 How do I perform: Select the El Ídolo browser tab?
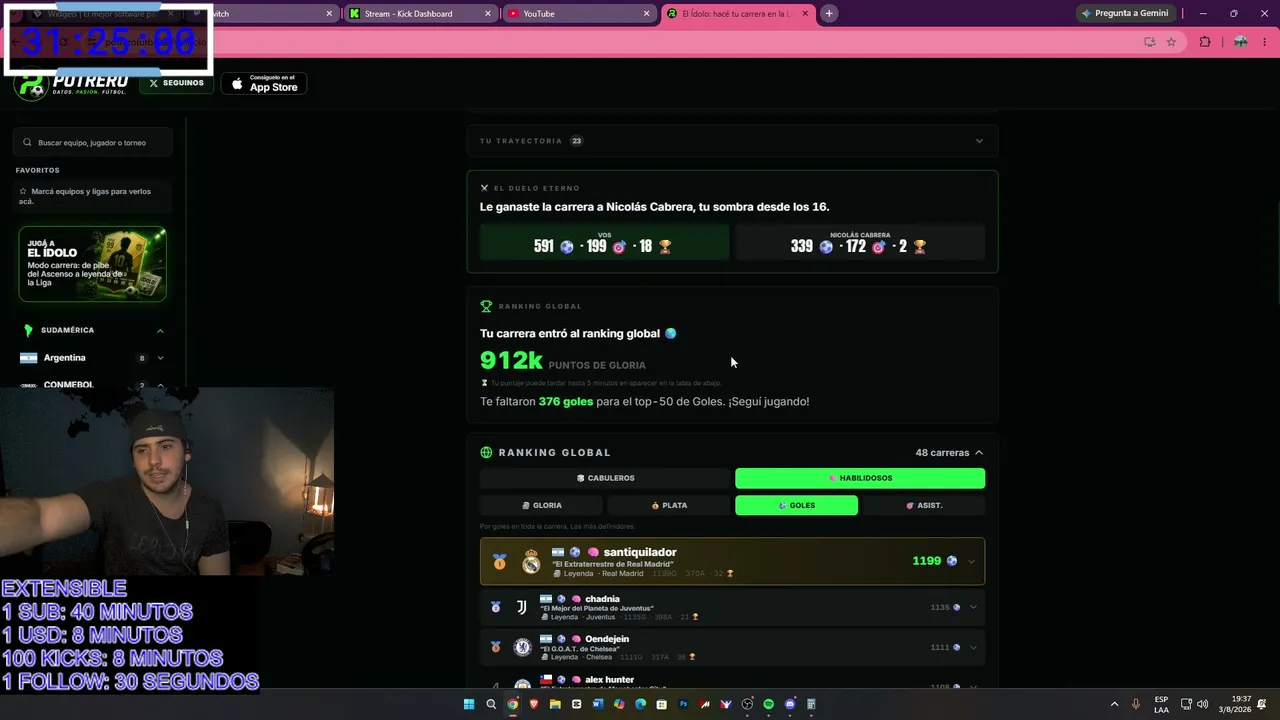point(739,14)
